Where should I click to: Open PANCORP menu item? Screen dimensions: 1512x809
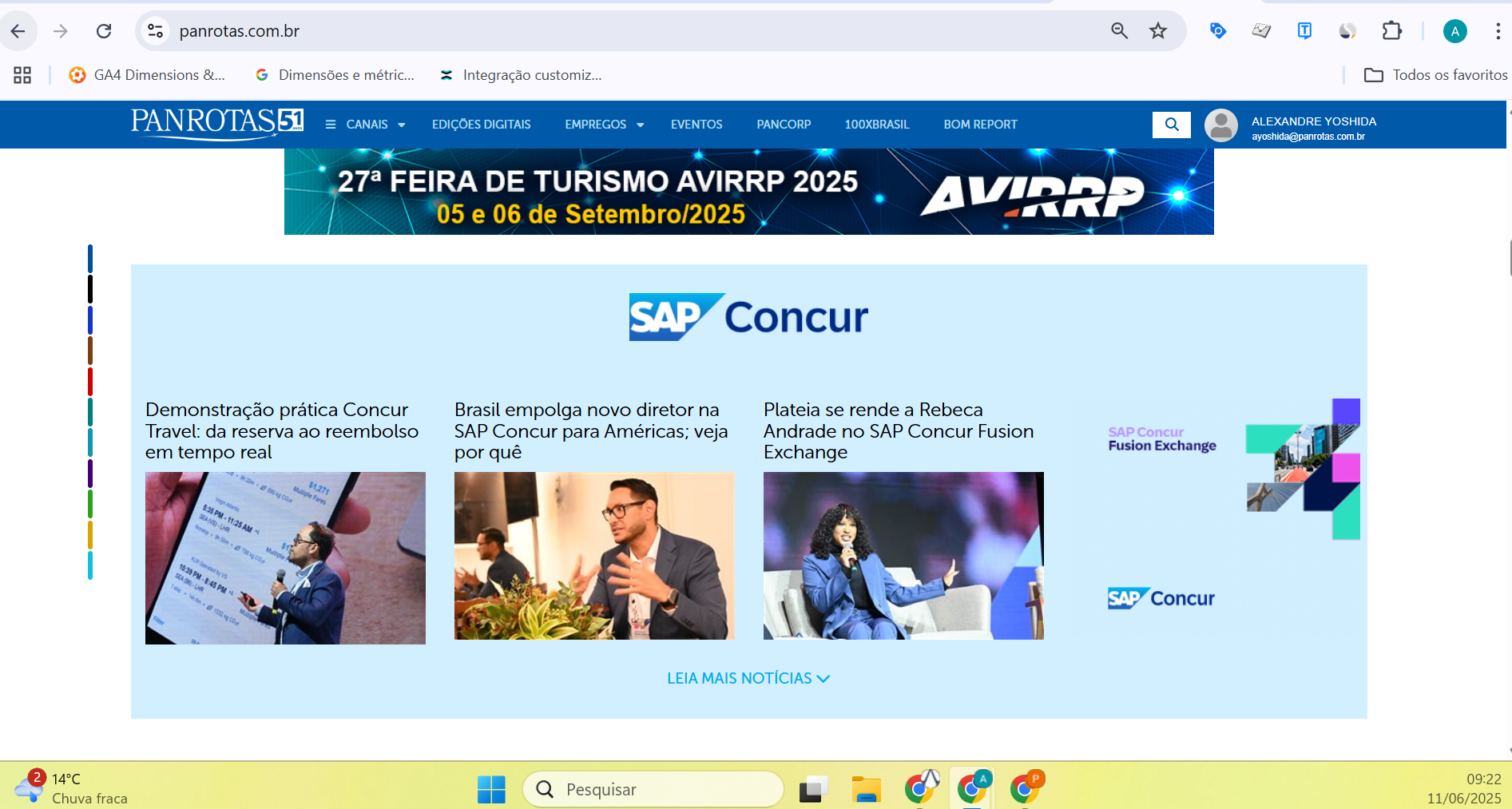point(784,125)
